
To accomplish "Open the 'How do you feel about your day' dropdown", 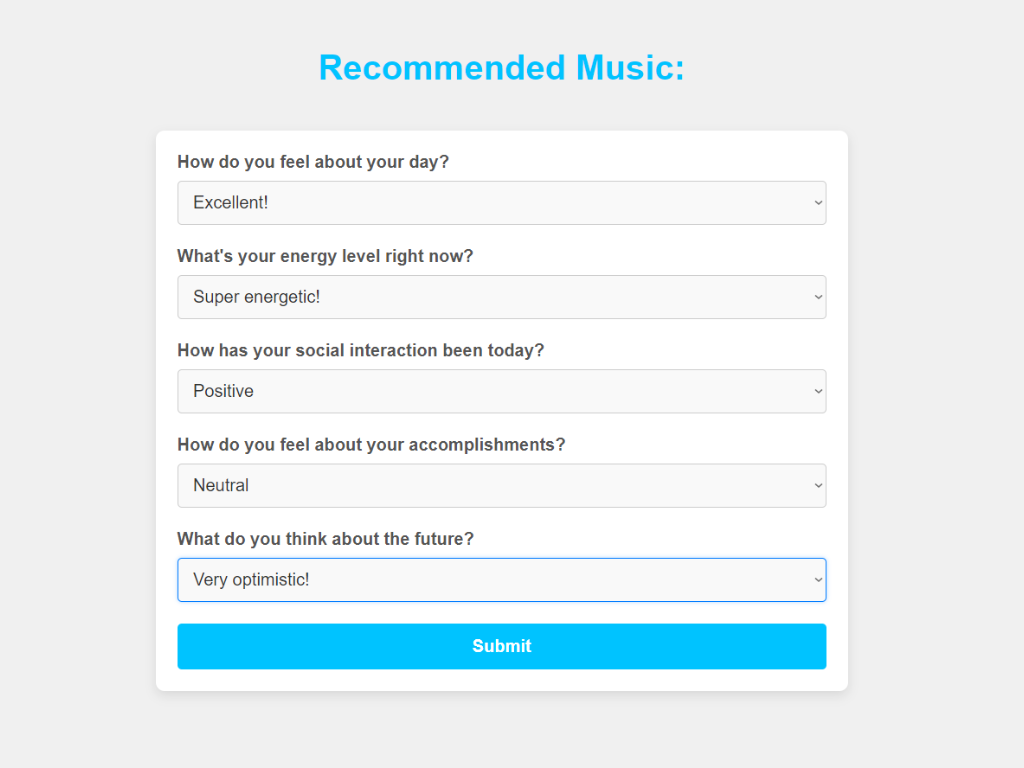I will 500,203.
